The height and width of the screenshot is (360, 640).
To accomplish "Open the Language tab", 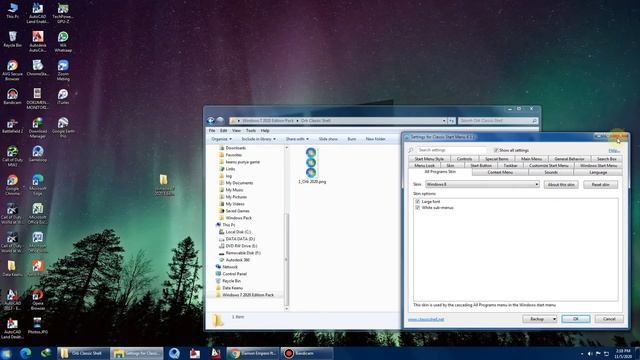I will click(x=598, y=173).
